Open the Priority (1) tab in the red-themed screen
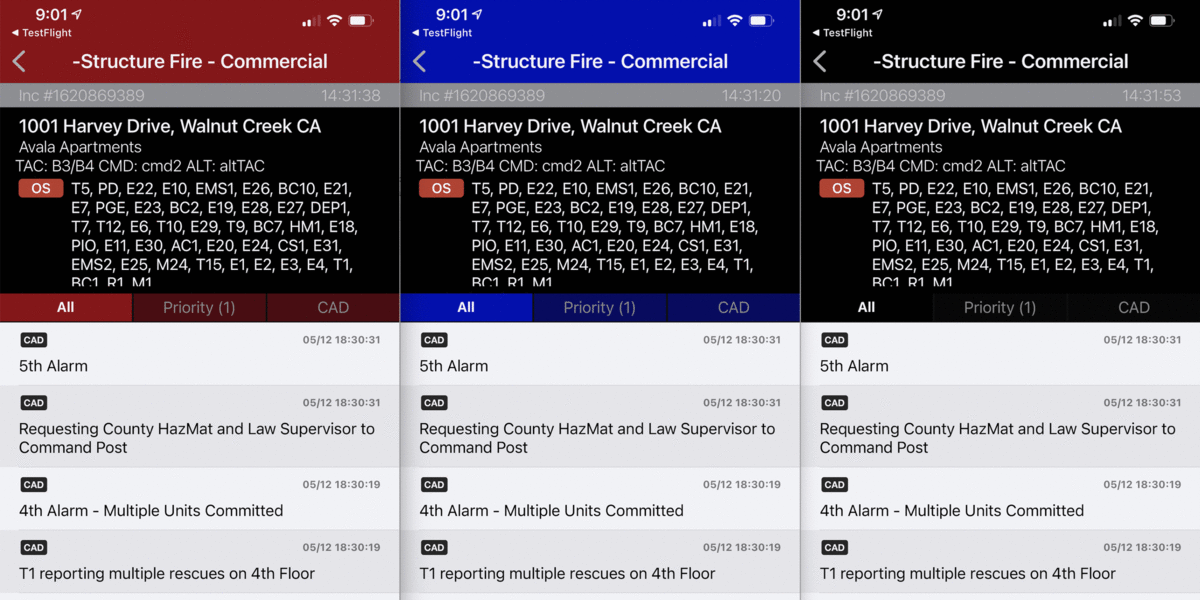Image resolution: width=1200 pixels, height=600 pixels. 199,307
